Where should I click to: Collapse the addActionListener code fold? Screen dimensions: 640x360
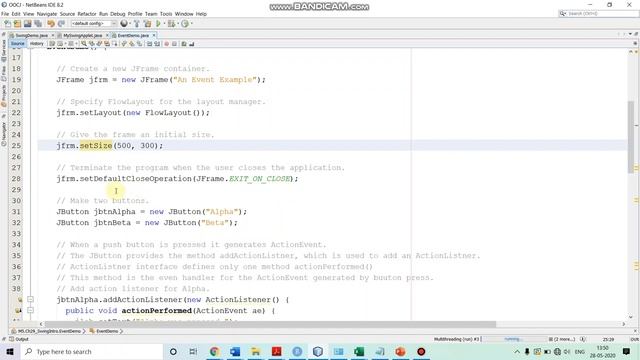coord(30,299)
